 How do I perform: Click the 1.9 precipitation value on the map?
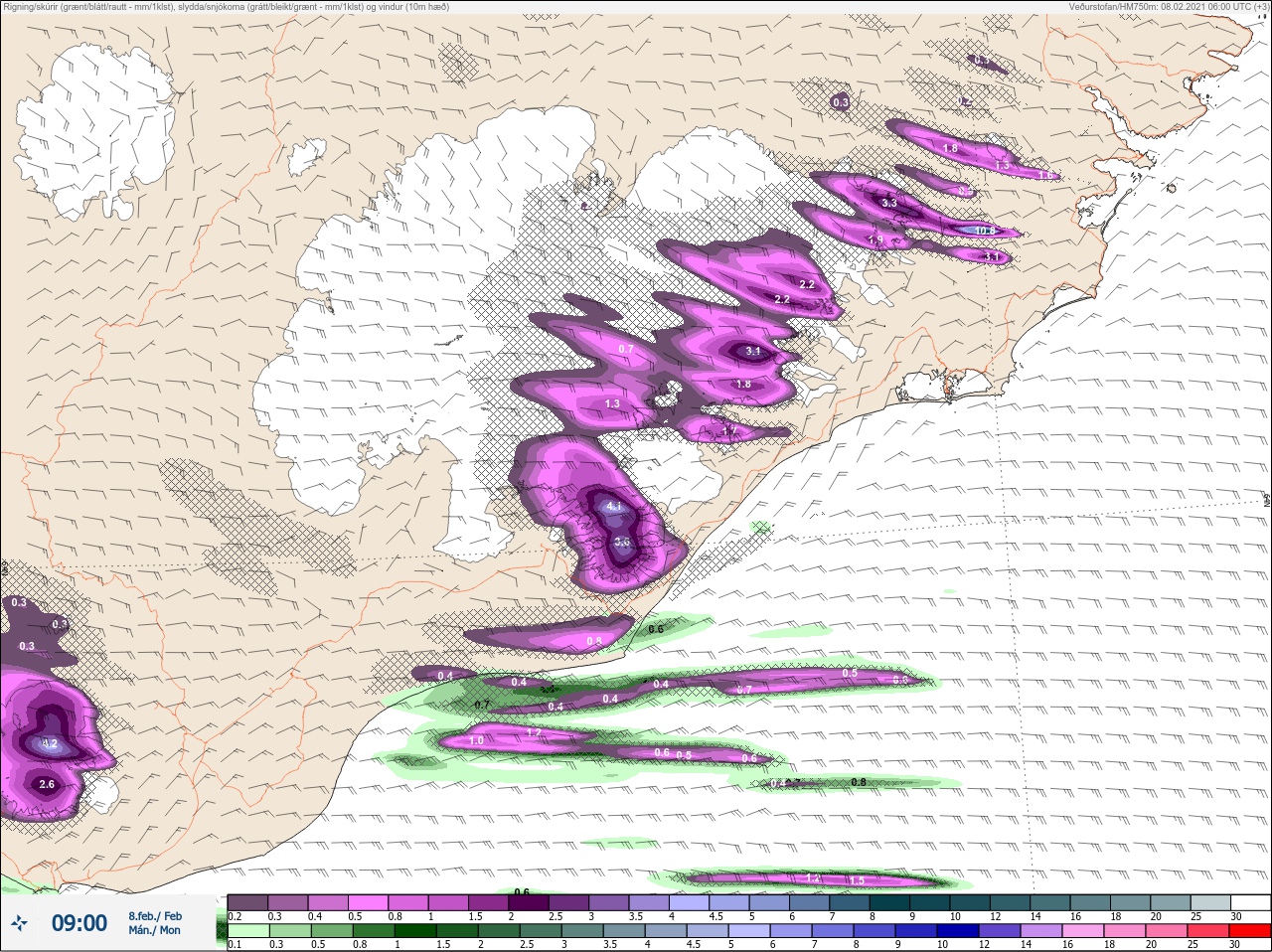click(875, 240)
